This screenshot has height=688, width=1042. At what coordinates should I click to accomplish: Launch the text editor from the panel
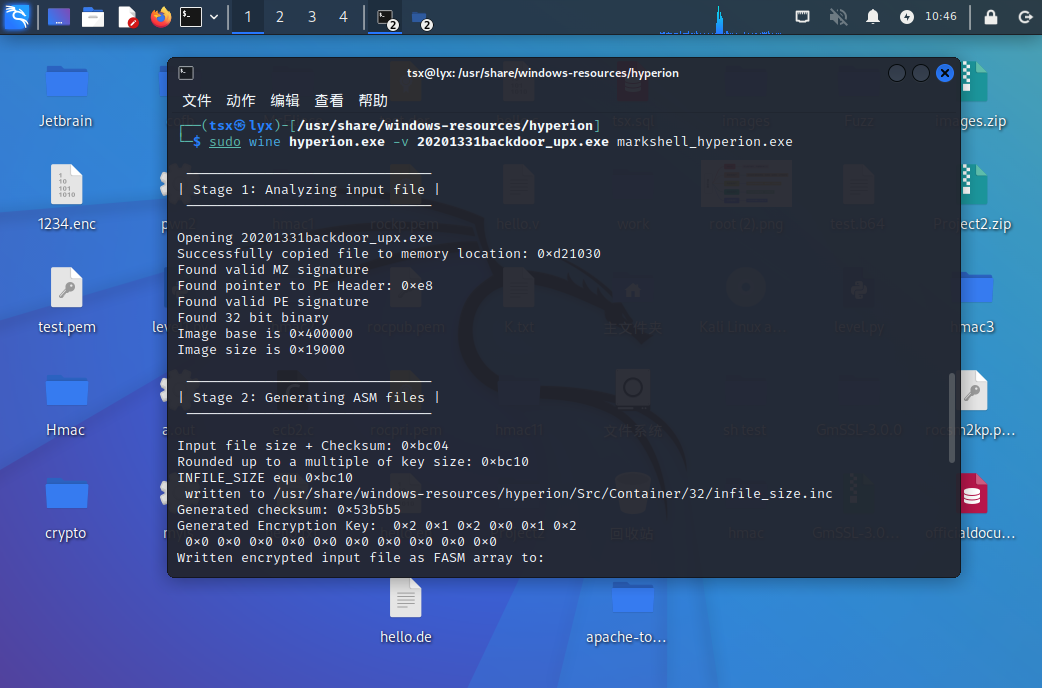pos(127,17)
